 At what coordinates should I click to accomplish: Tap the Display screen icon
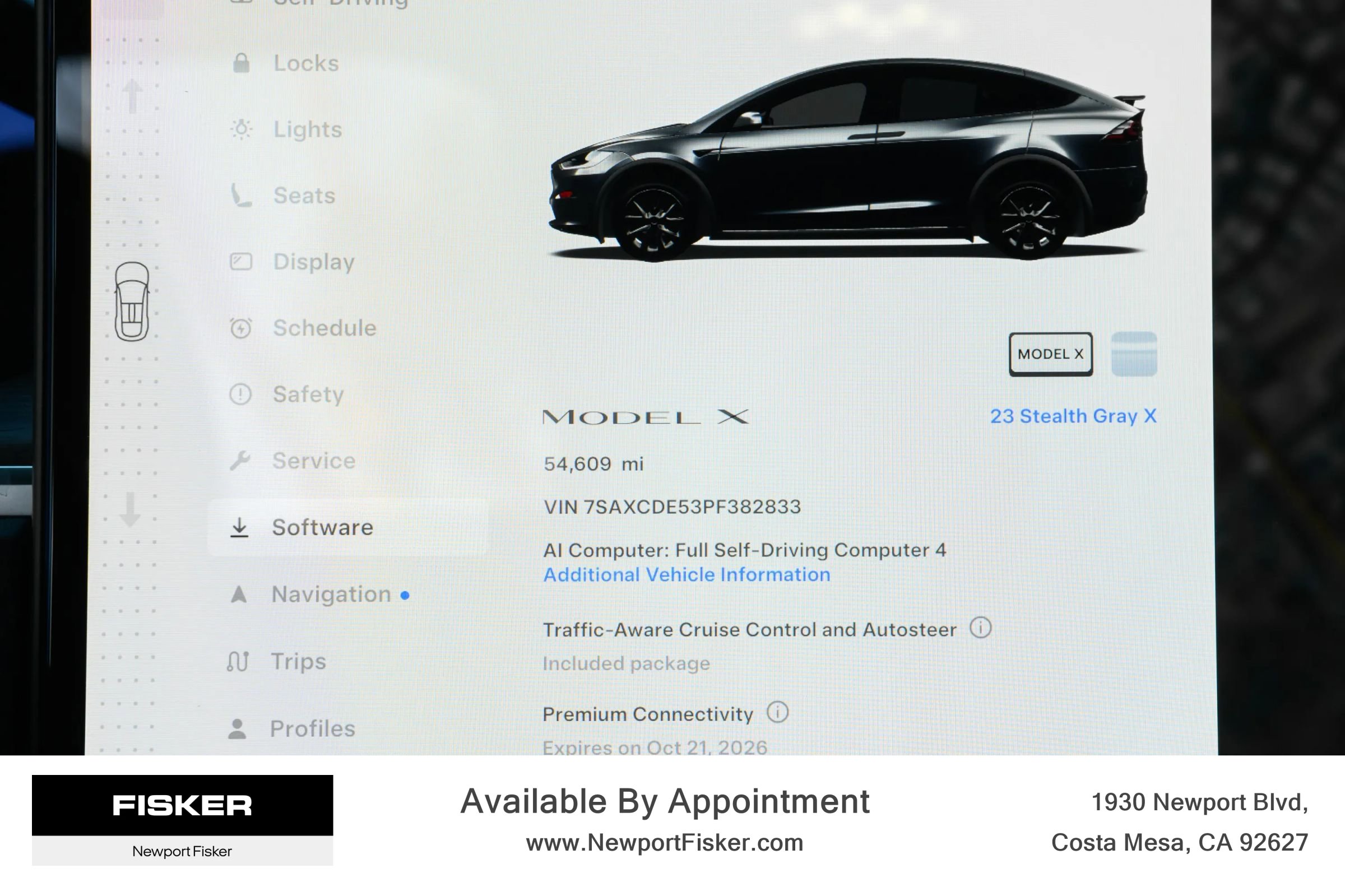click(x=240, y=262)
